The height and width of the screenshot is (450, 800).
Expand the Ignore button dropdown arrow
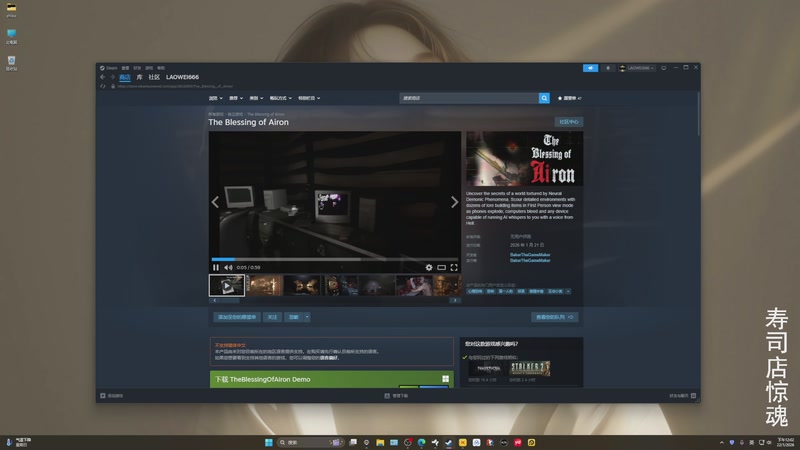(307, 317)
